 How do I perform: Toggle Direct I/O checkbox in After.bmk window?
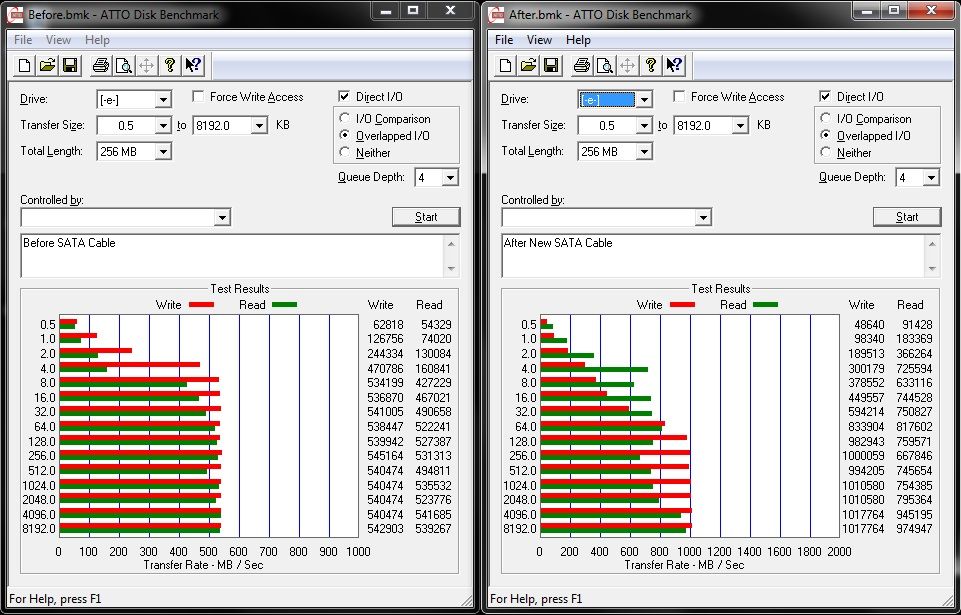825,96
